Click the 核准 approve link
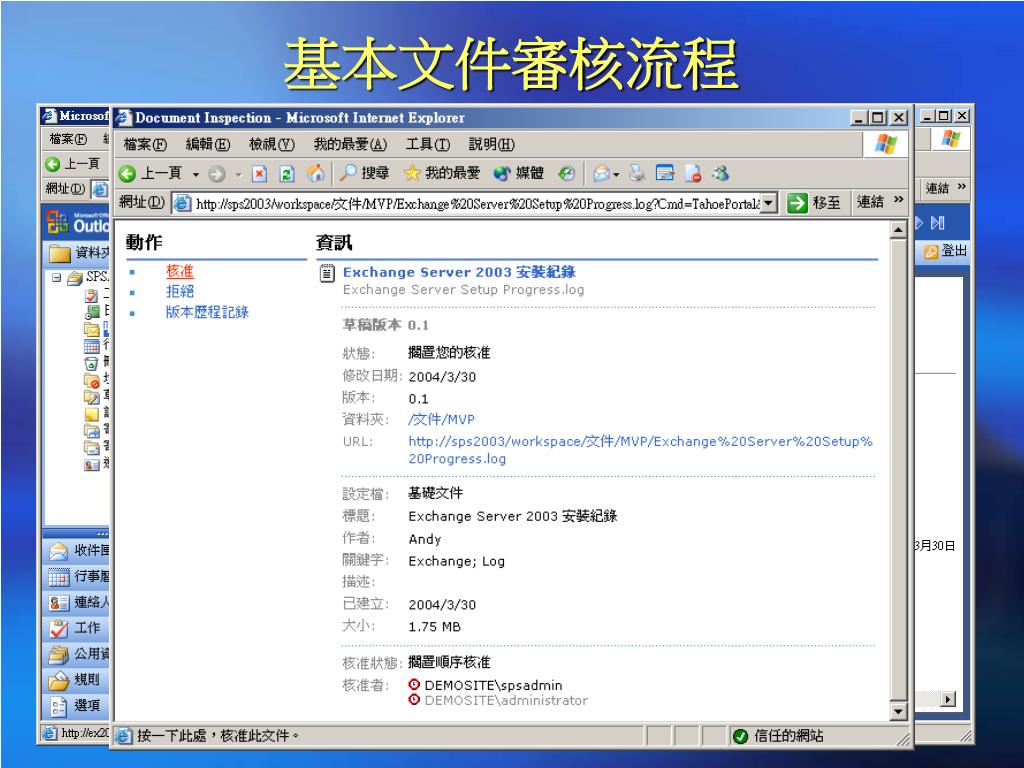Viewport: 1024px width, 768px height. [180, 272]
